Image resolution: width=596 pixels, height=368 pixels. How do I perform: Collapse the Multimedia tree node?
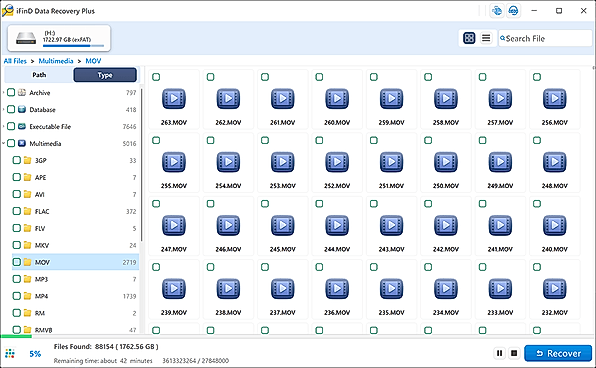[3, 143]
